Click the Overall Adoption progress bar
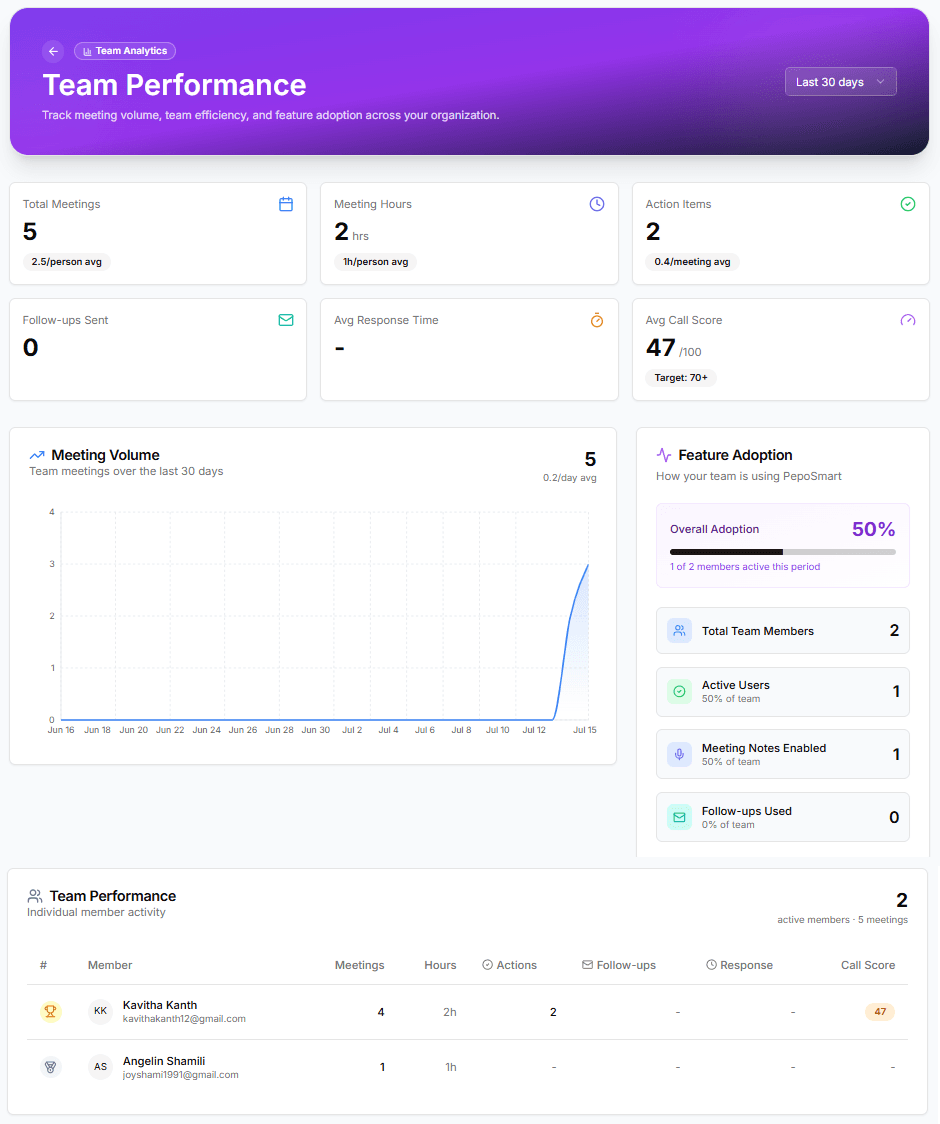This screenshot has height=1124, width=940. (x=782, y=552)
